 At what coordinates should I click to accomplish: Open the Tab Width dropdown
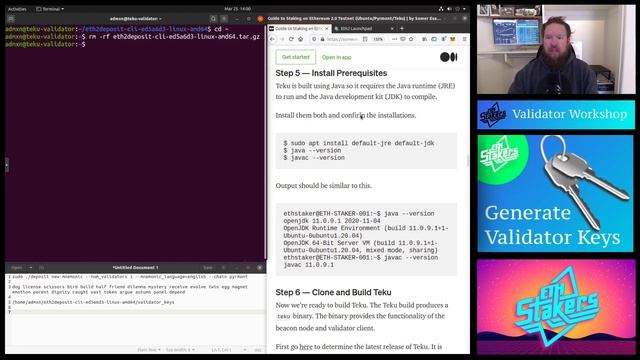(180, 350)
